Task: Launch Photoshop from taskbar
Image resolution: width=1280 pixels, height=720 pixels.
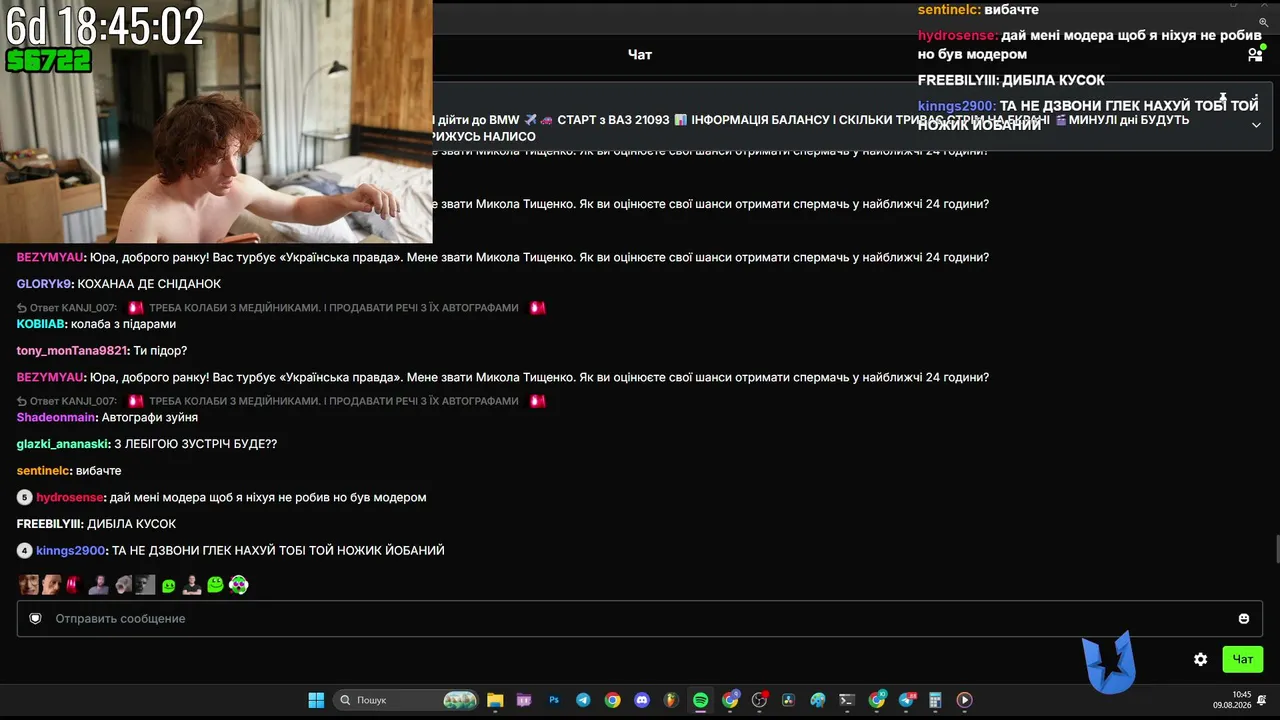Action: click(x=554, y=700)
